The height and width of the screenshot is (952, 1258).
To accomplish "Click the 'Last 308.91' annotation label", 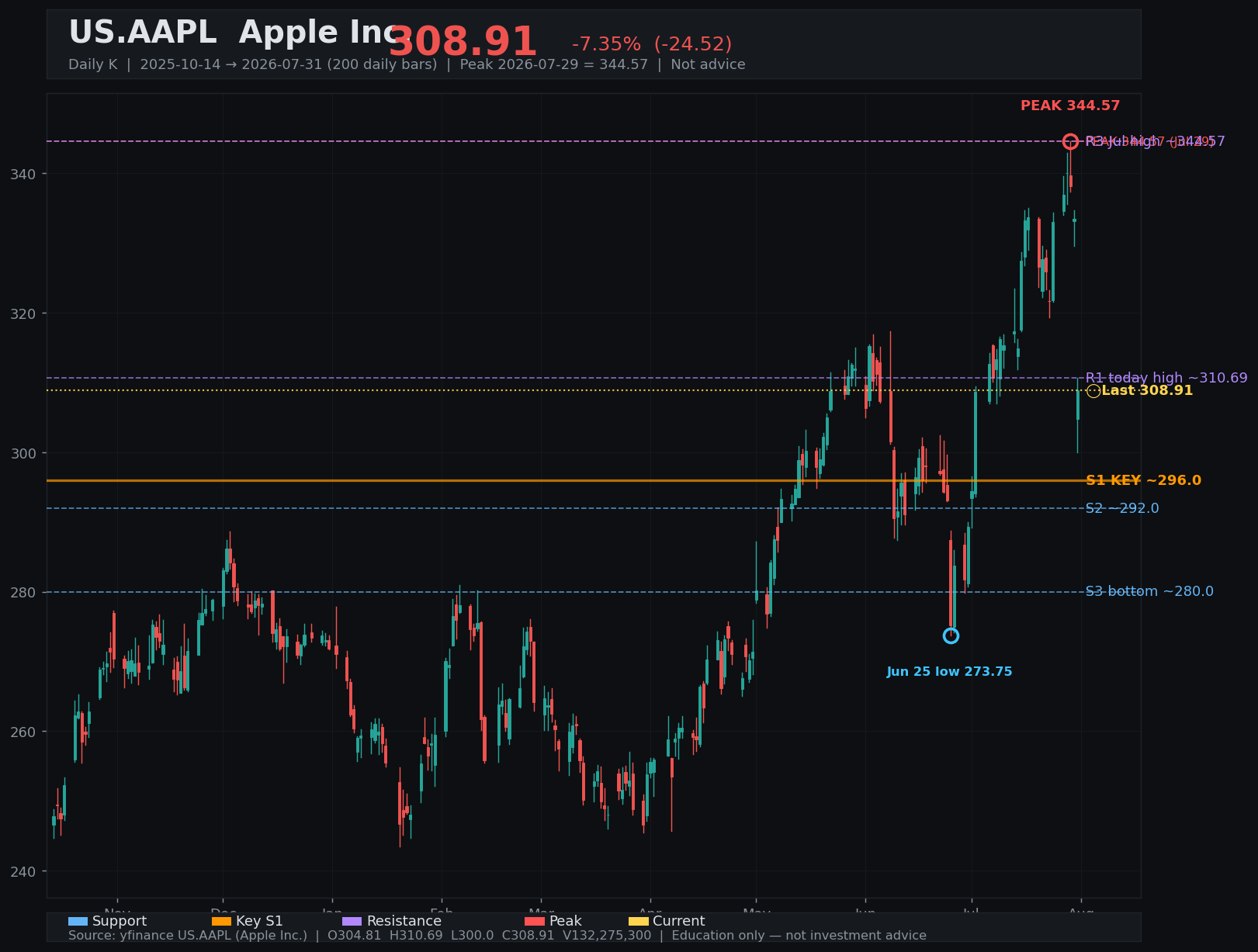I will [1147, 390].
